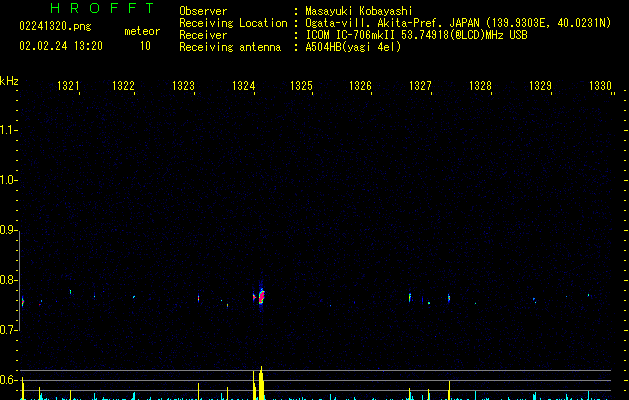The width and height of the screenshot is (629, 400).
Task: Click the strong red meteor echo near 1324
Action: (x=262, y=297)
